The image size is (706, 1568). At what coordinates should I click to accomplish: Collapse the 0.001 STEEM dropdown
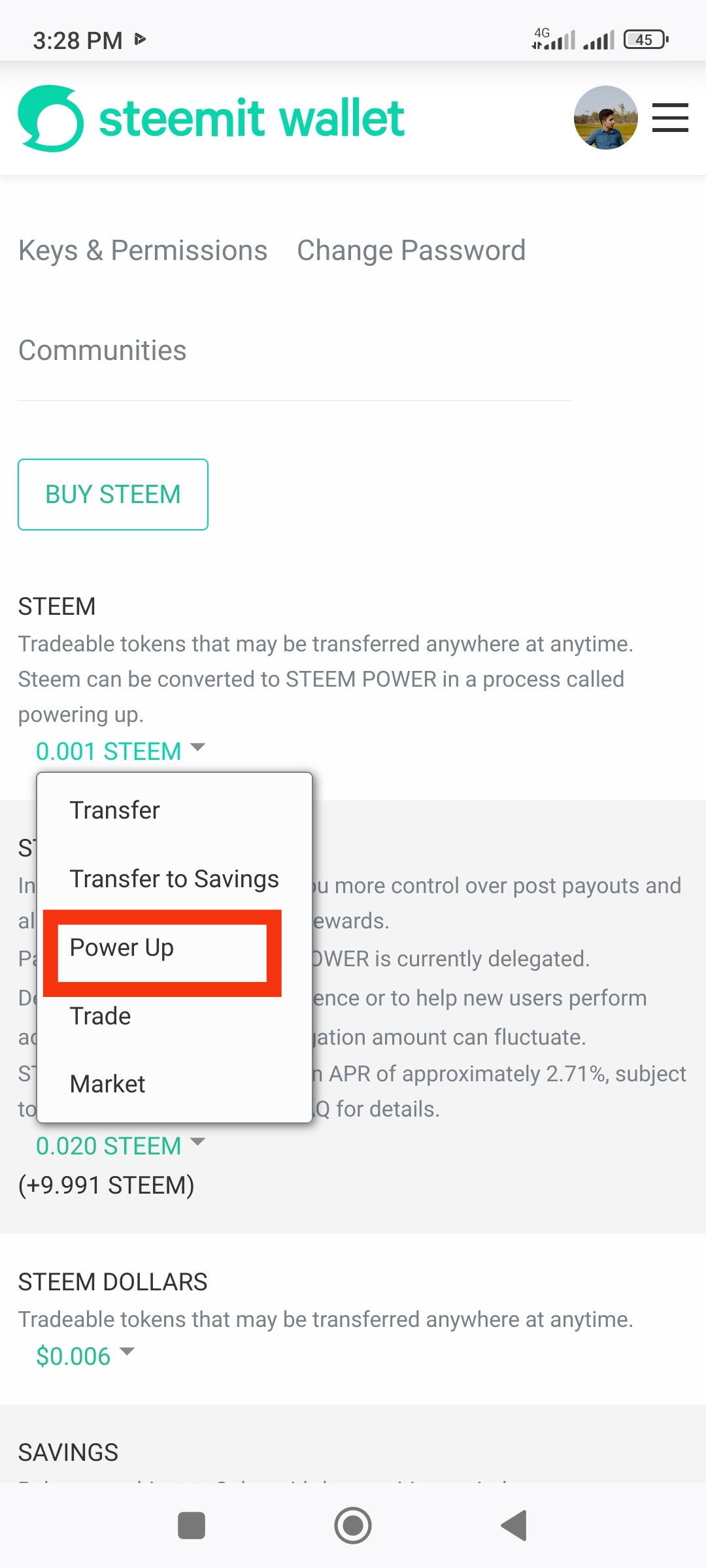coord(120,751)
